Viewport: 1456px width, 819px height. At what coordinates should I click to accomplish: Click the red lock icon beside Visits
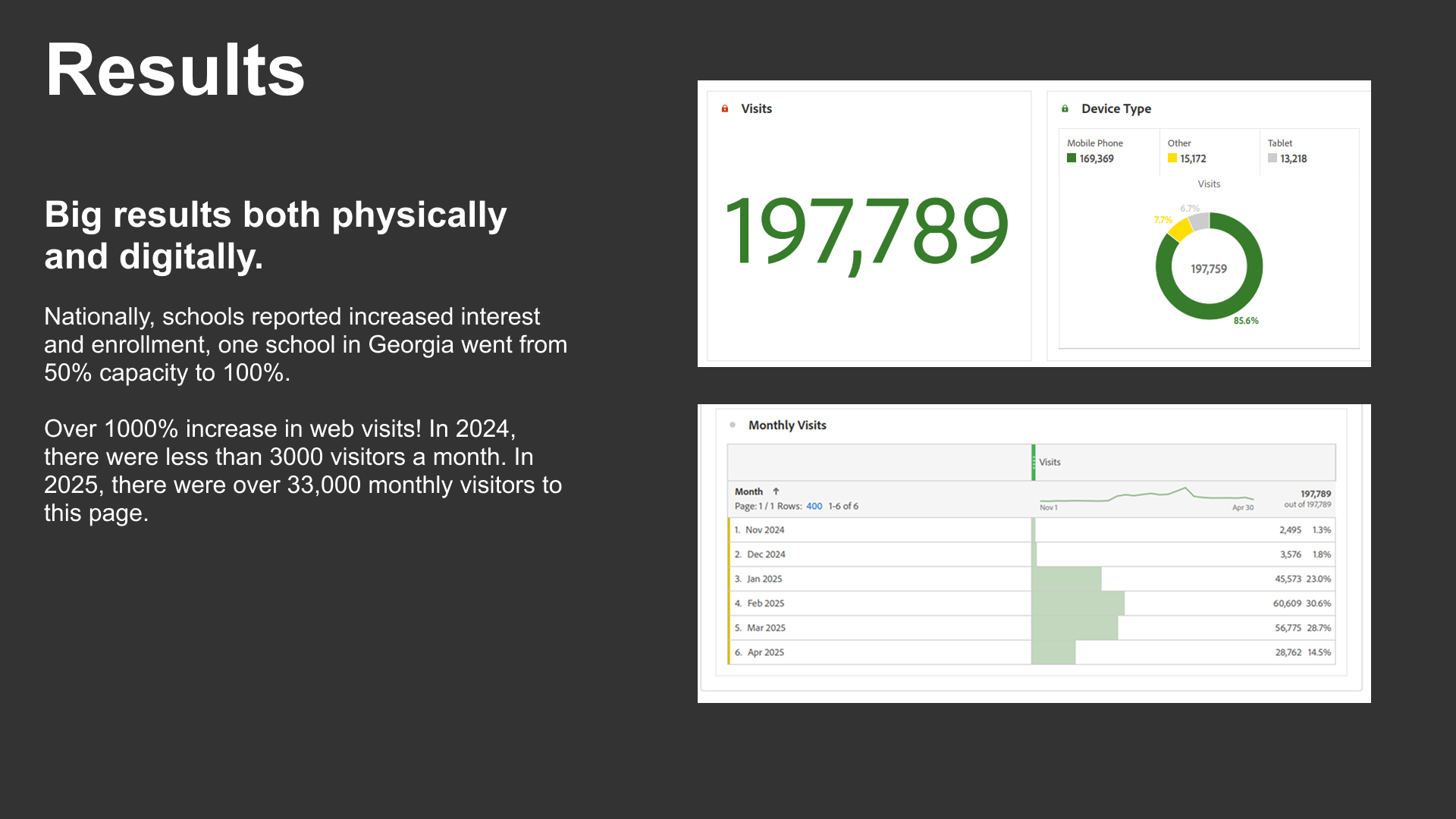tap(725, 109)
